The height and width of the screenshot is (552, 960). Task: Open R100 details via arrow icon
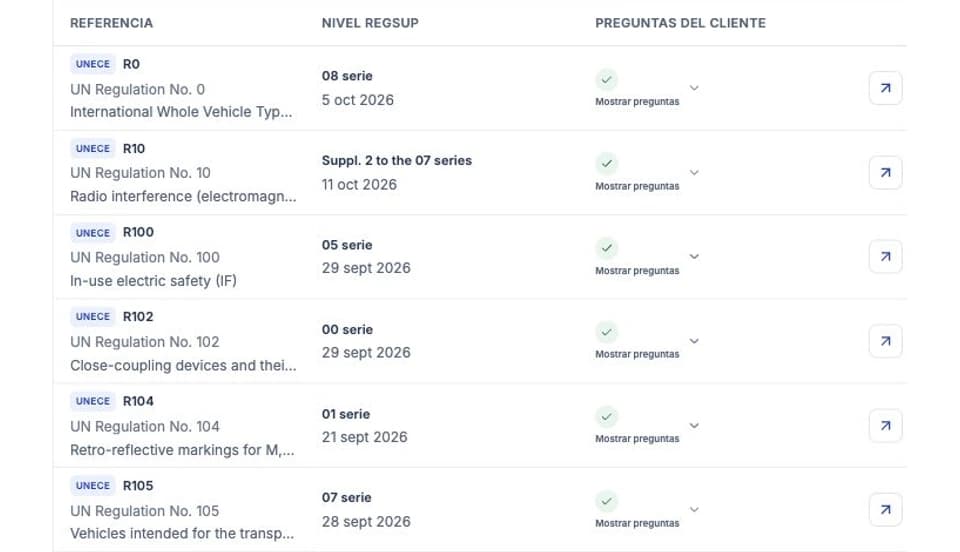point(885,256)
